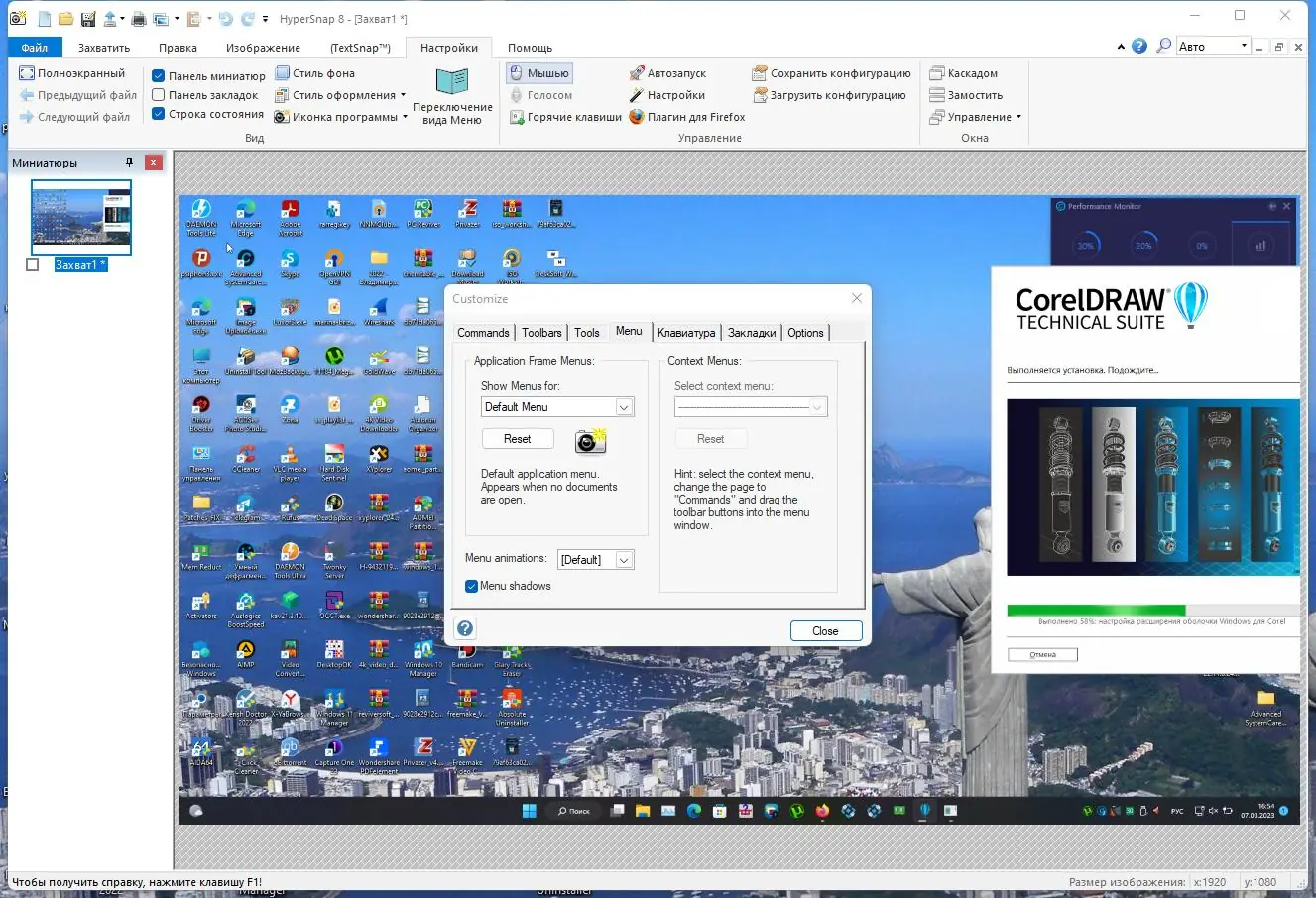Click the camera icon in Customize dialog
The image size is (1316, 898).
point(590,441)
